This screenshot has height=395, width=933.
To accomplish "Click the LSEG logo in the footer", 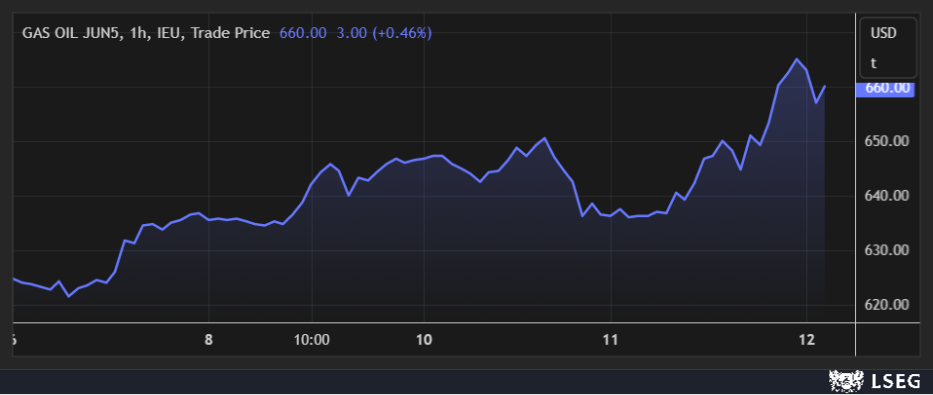I will [875, 381].
